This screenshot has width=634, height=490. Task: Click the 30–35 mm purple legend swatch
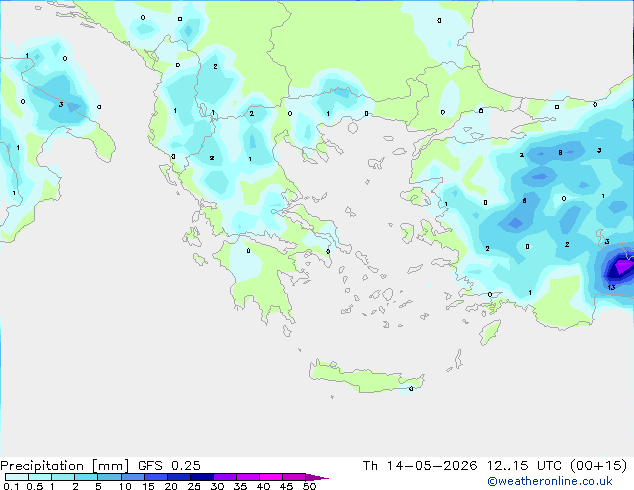[x=225, y=477]
